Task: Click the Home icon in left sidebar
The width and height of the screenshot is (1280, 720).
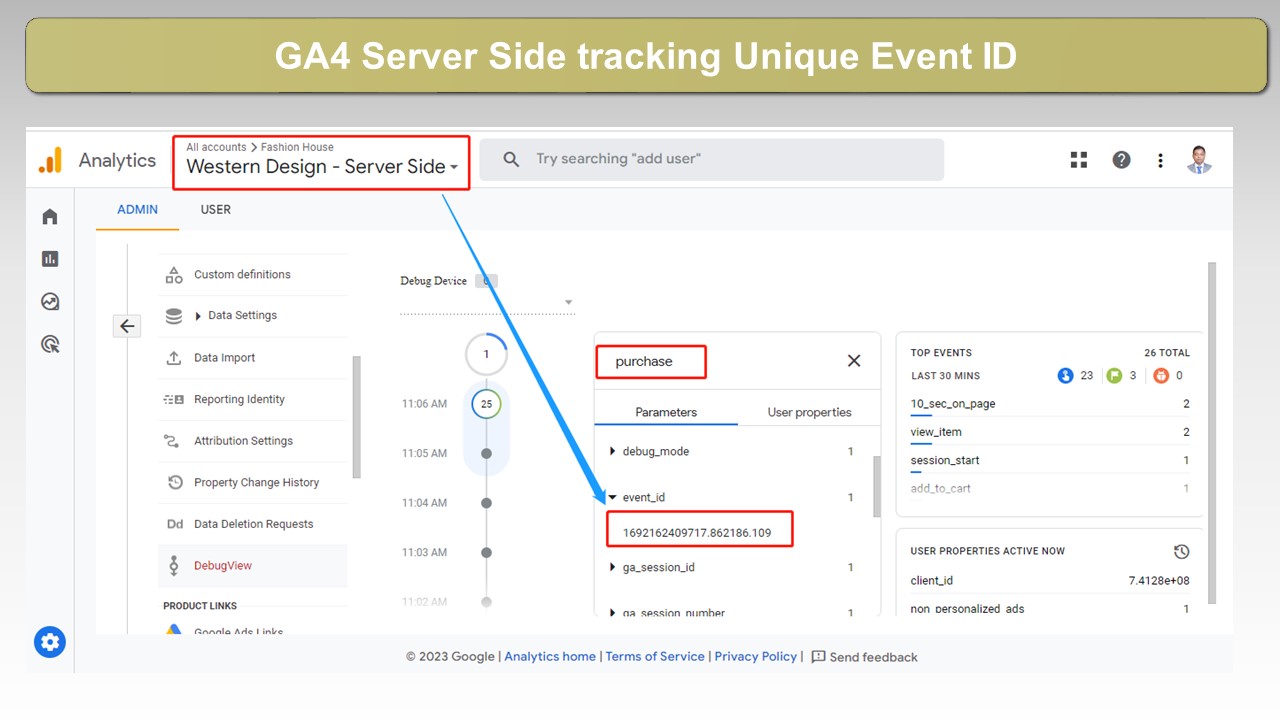Action: [x=50, y=217]
